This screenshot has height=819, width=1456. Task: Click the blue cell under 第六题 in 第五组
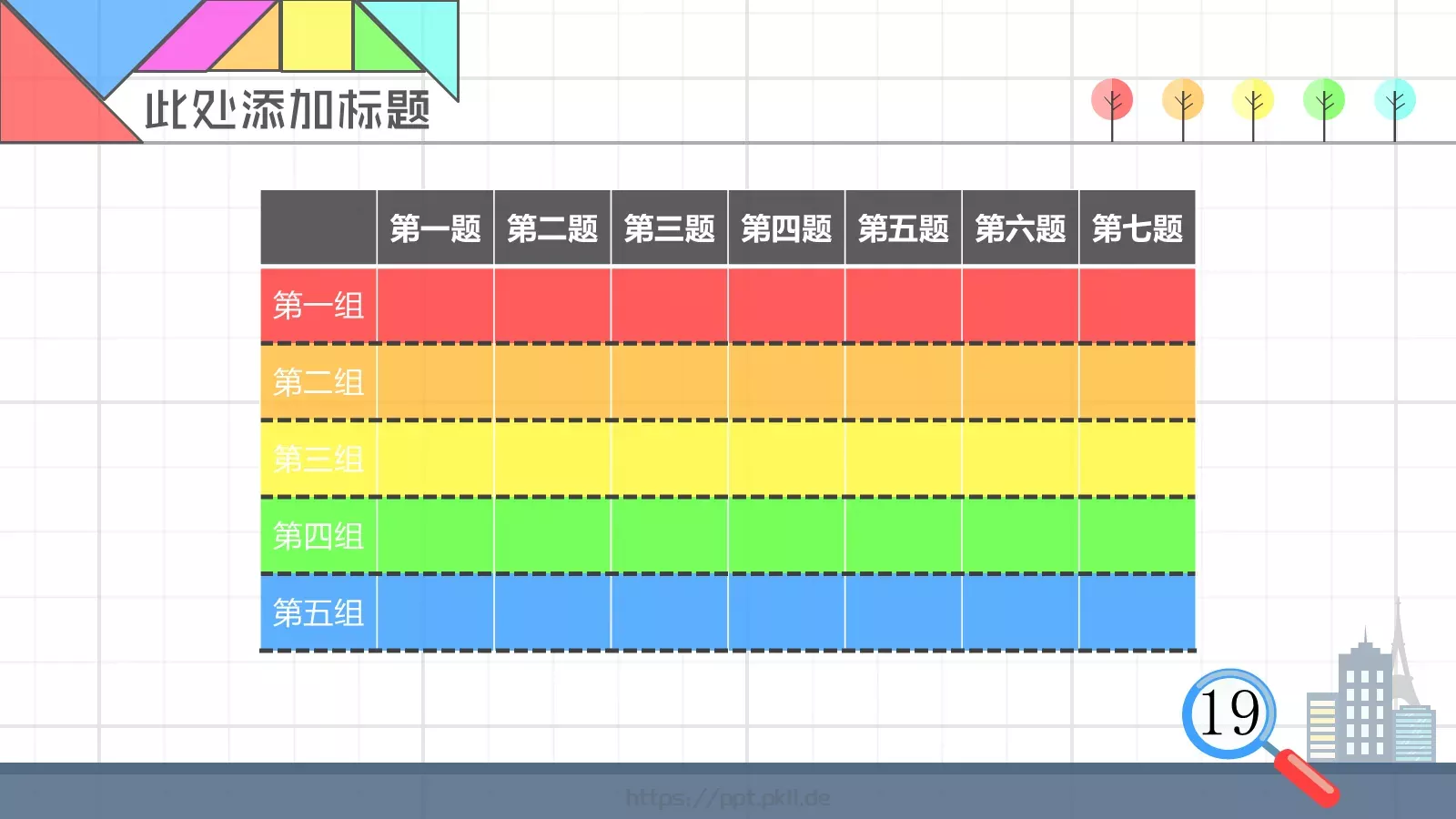(1020, 612)
